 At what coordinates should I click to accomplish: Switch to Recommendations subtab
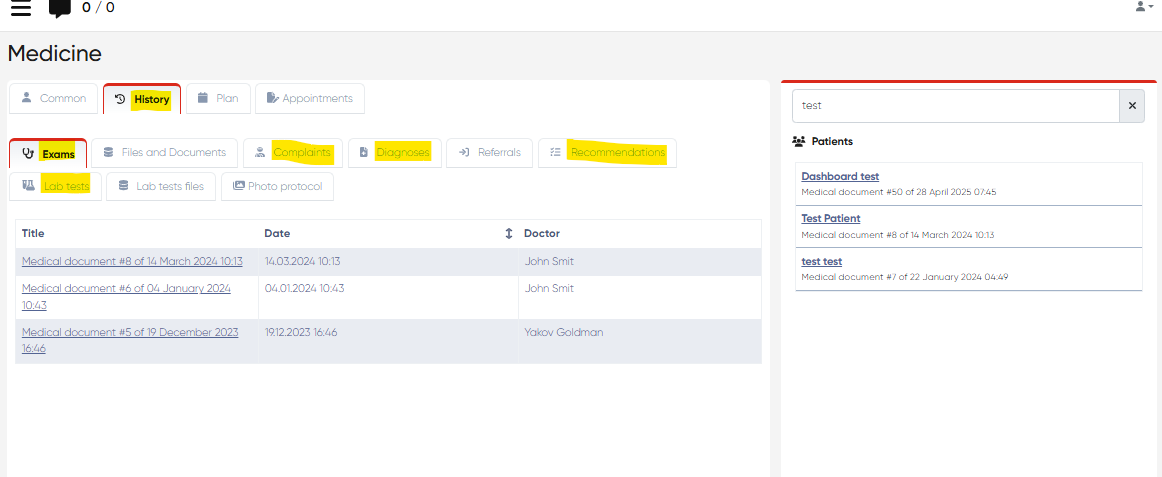pos(607,153)
